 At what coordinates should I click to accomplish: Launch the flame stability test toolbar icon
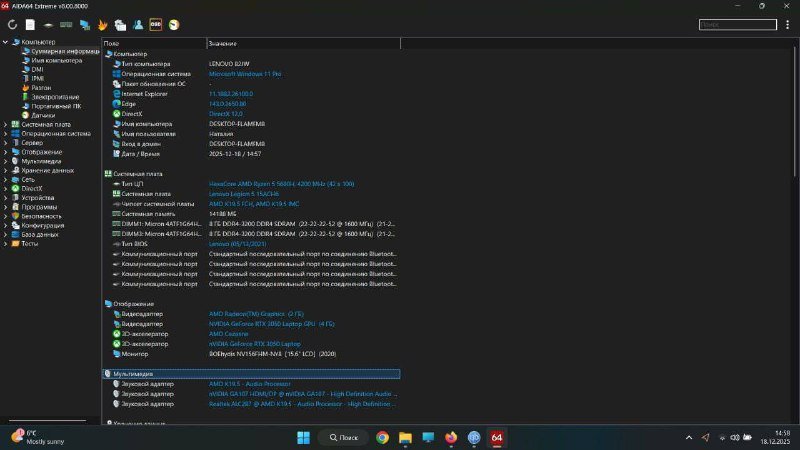103,24
